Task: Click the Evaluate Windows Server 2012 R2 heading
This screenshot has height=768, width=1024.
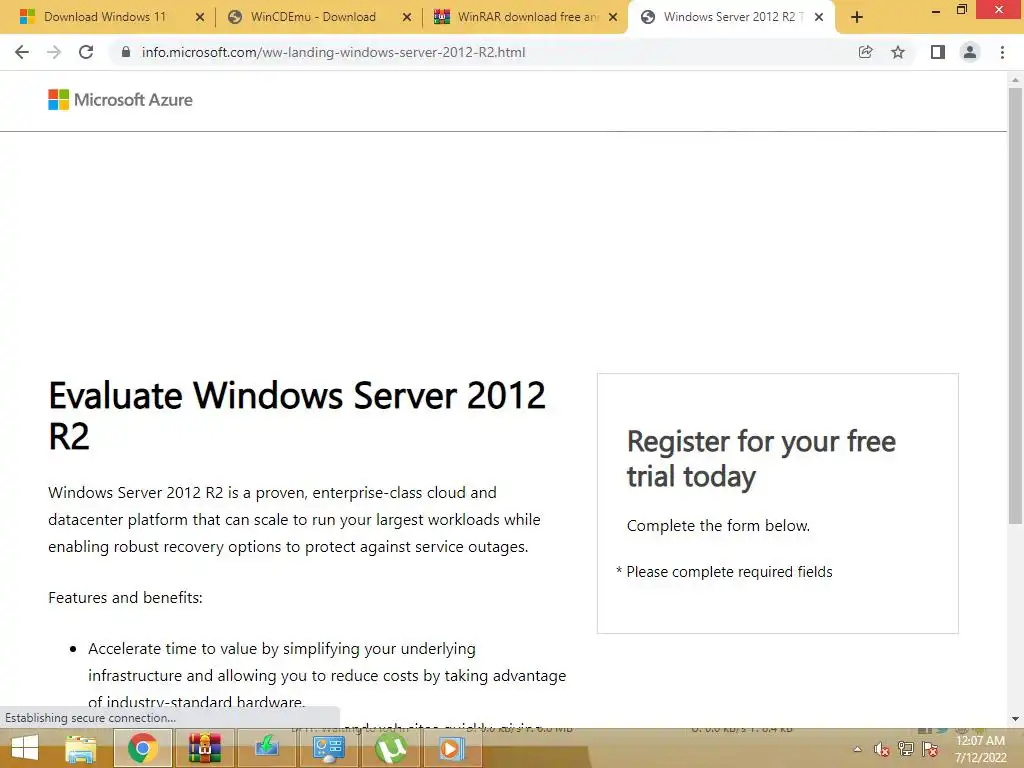Action: pyautogui.click(x=297, y=415)
